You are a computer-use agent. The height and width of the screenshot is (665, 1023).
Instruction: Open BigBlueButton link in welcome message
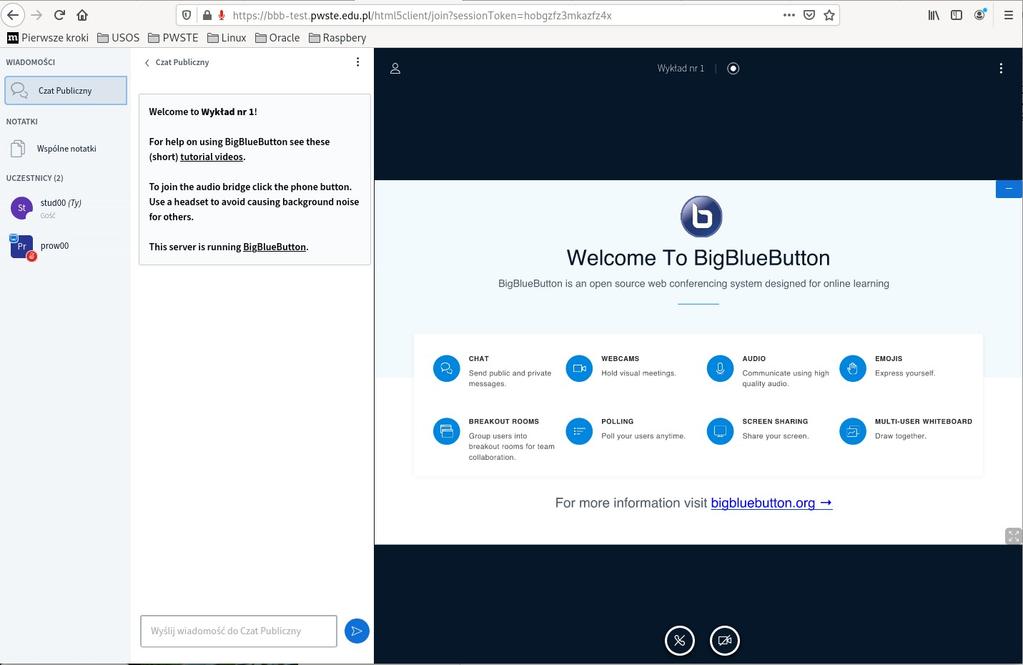point(274,247)
